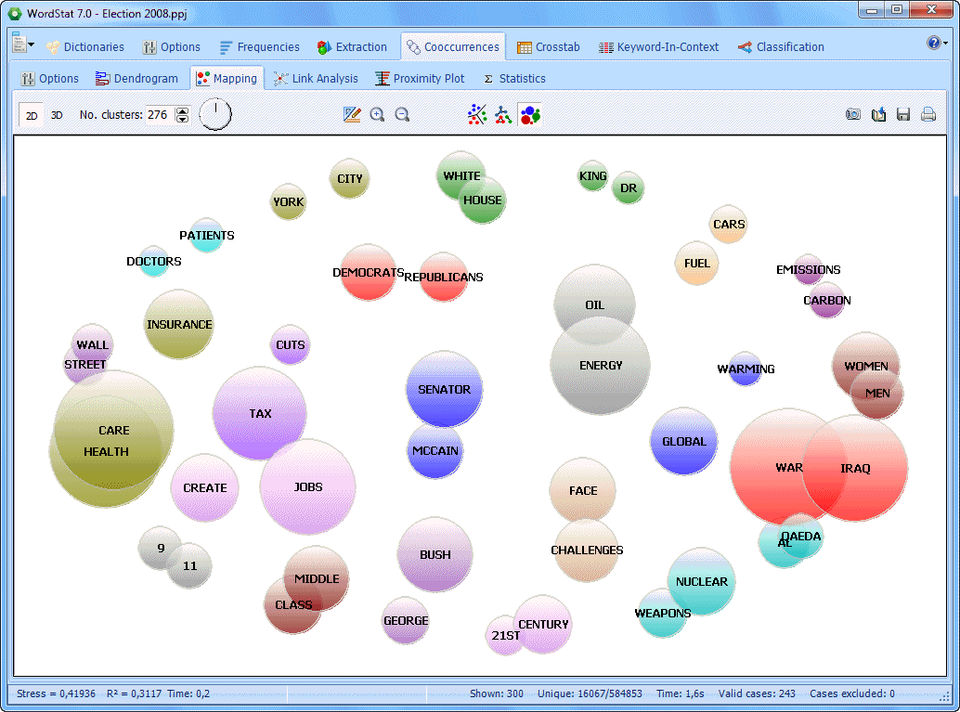Open the Cooccurrences Options sub-tab
This screenshot has width=960, height=712.
pyautogui.click(x=50, y=78)
